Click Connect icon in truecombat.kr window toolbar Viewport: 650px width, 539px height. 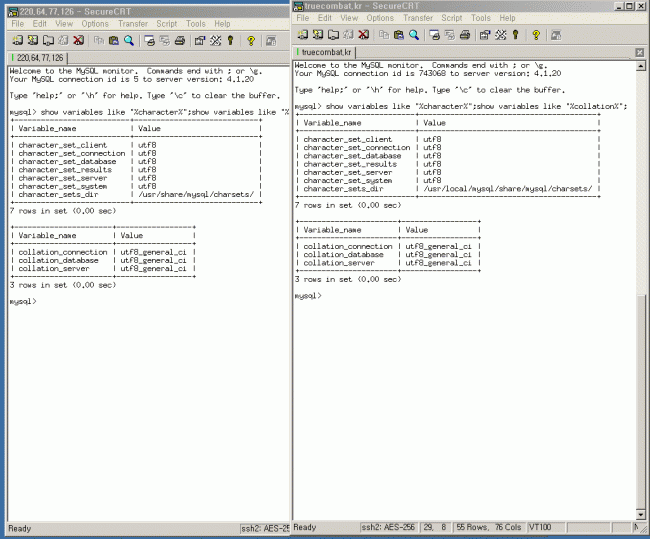[x=302, y=34]
